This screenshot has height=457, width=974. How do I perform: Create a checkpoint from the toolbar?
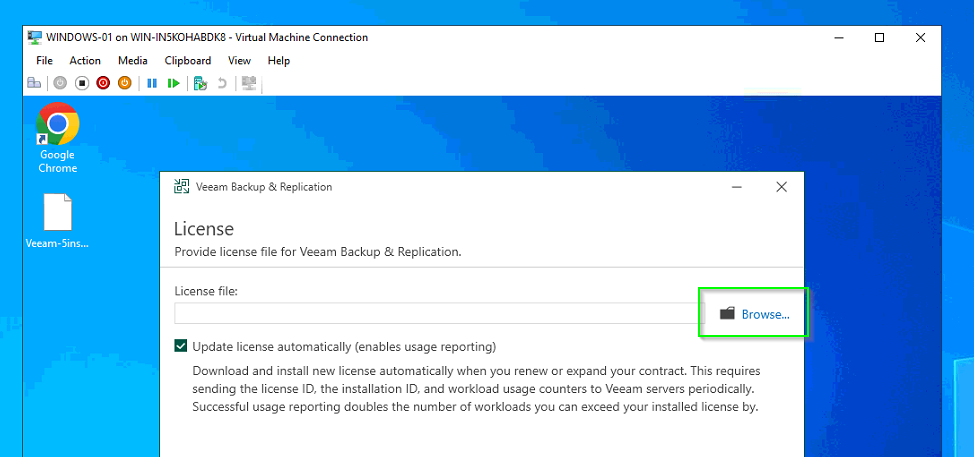pos(200,83)
